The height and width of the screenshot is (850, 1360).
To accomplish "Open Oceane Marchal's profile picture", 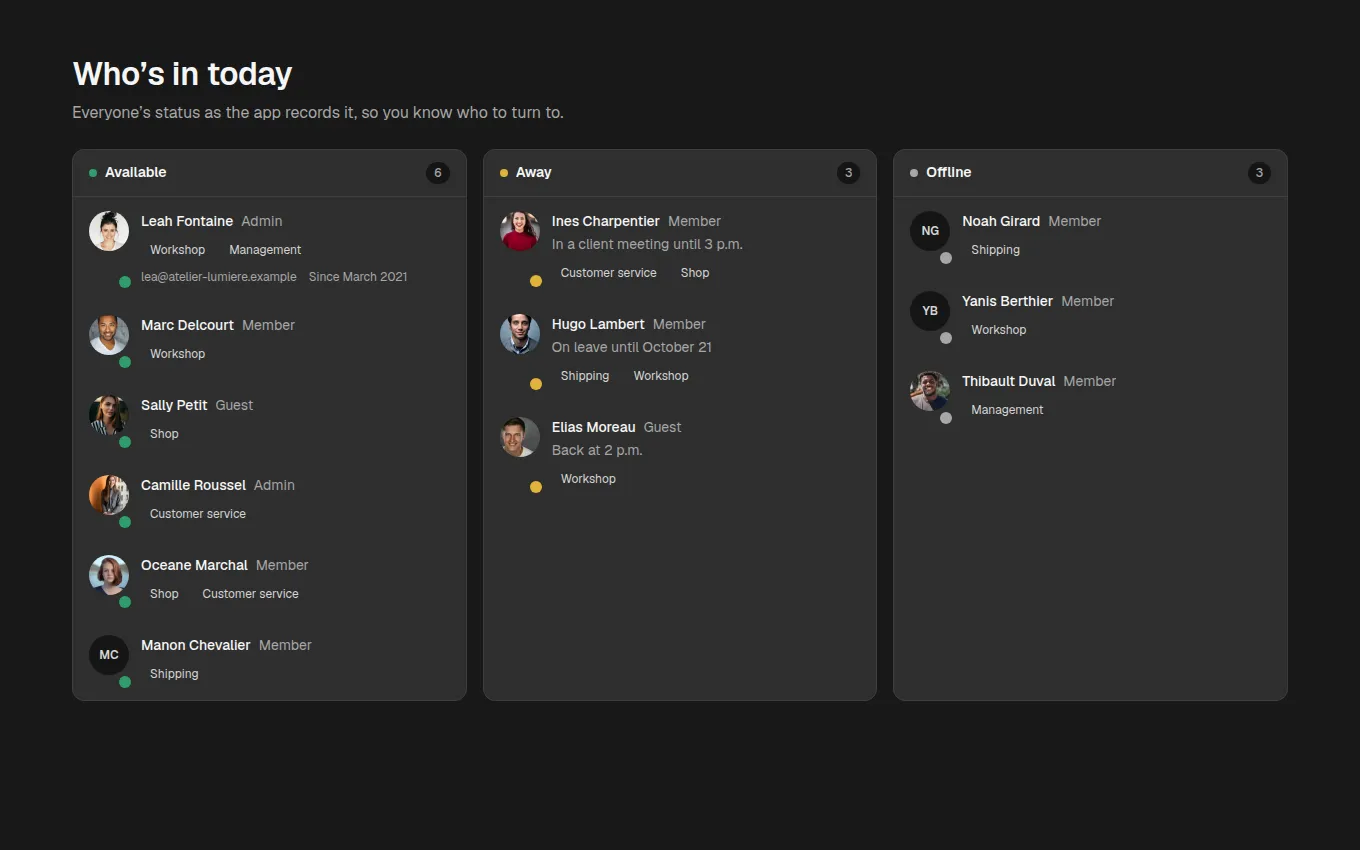I will click(109, 575).
